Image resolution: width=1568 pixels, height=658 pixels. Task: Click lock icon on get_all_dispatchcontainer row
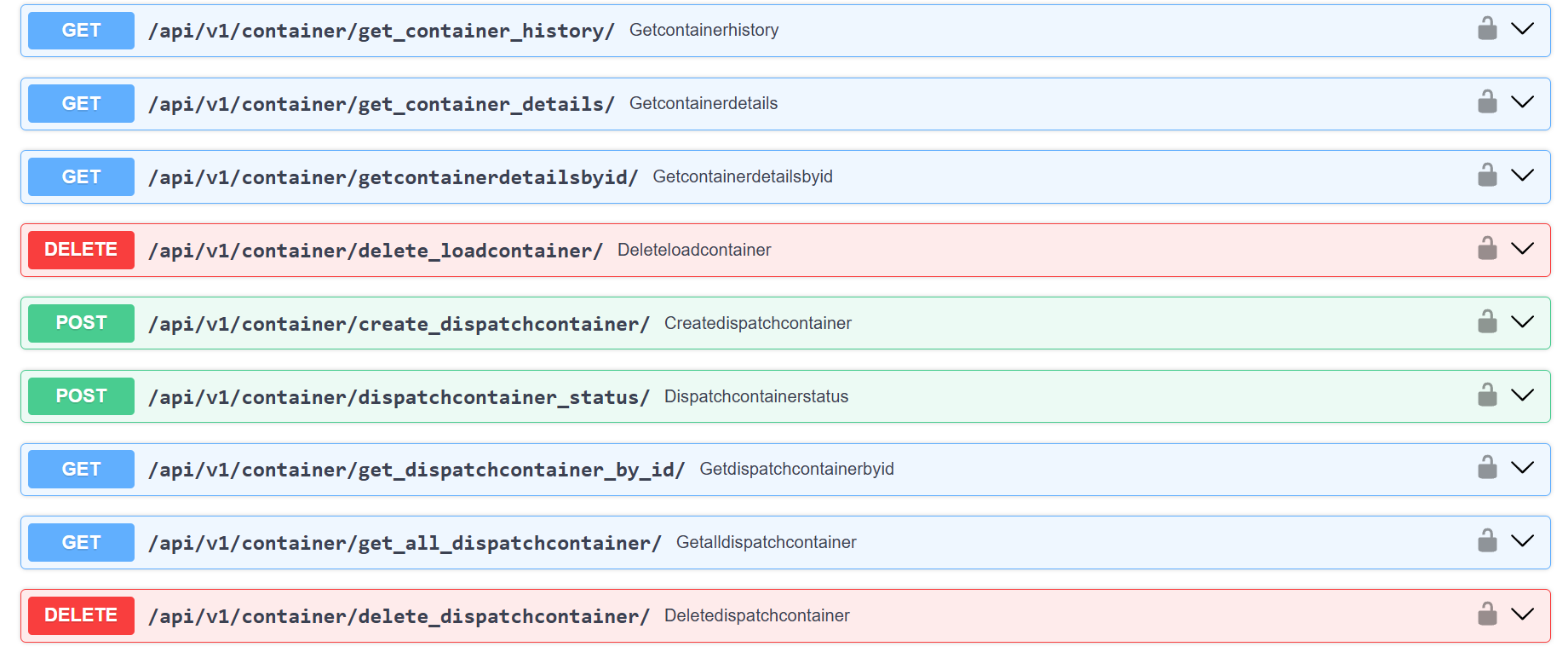pyautogui.click(x=1487, y=541)
